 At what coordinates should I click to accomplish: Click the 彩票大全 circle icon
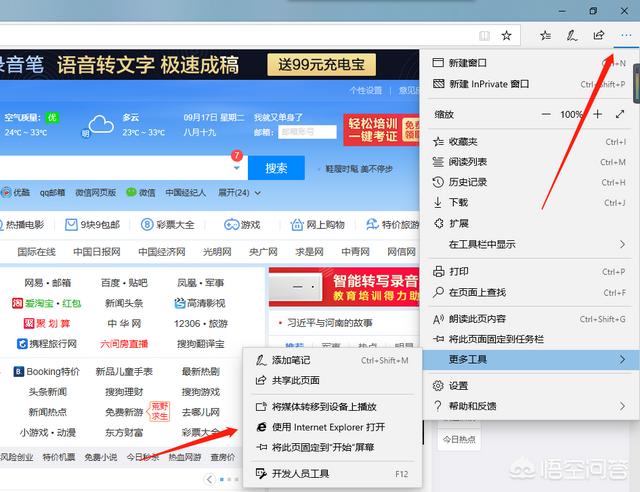[x=147, y=225]
